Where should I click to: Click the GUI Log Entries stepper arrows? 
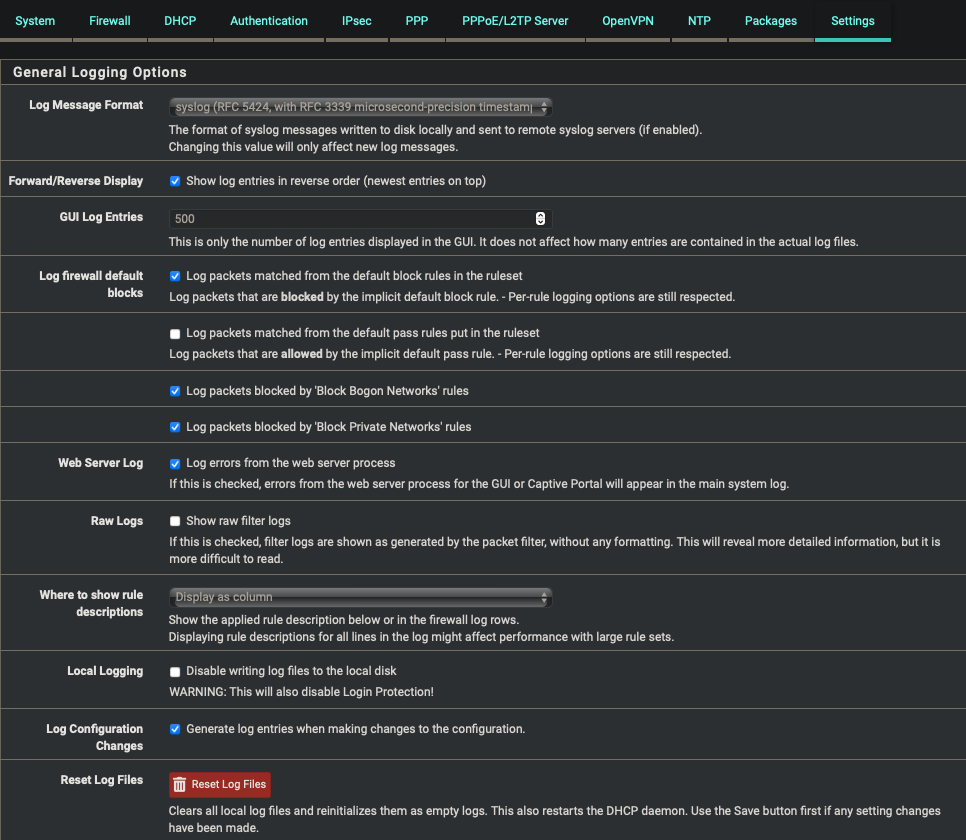click(x=540, y=219)
